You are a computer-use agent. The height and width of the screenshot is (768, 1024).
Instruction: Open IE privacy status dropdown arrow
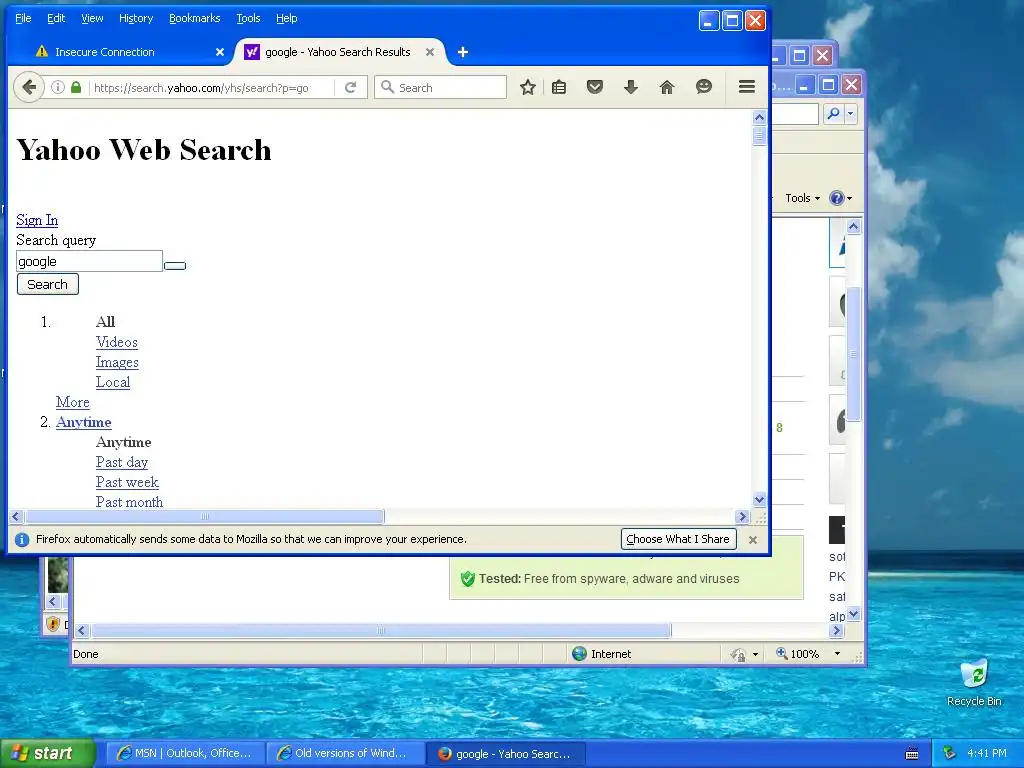(756, 654)
